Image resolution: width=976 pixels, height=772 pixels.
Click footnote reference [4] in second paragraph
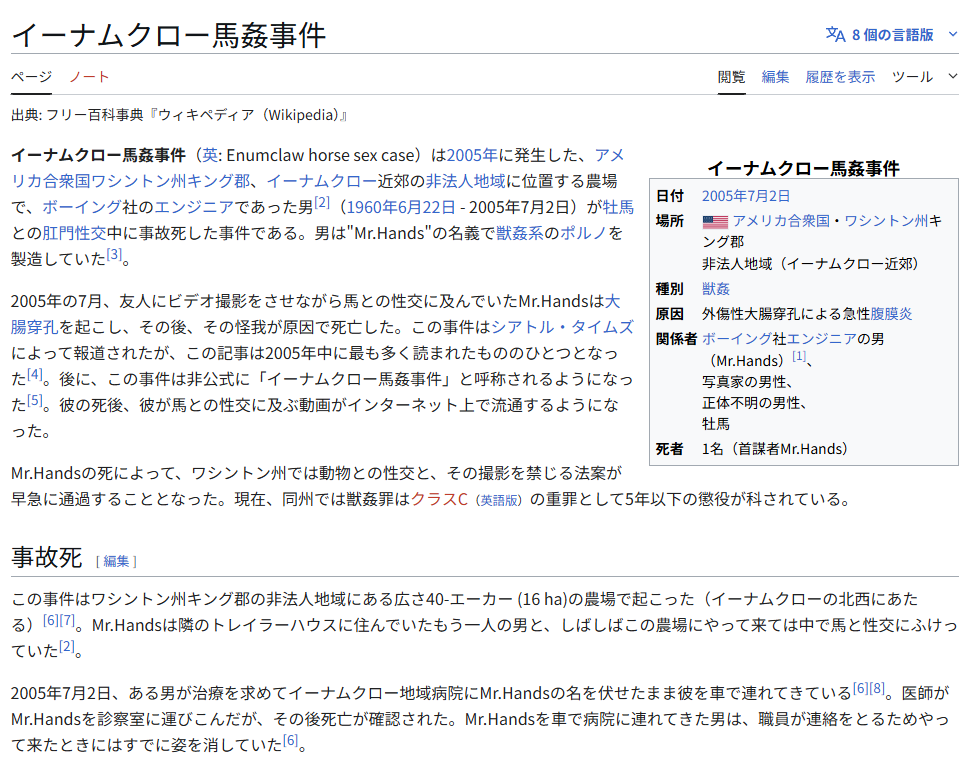coord(35,375)
